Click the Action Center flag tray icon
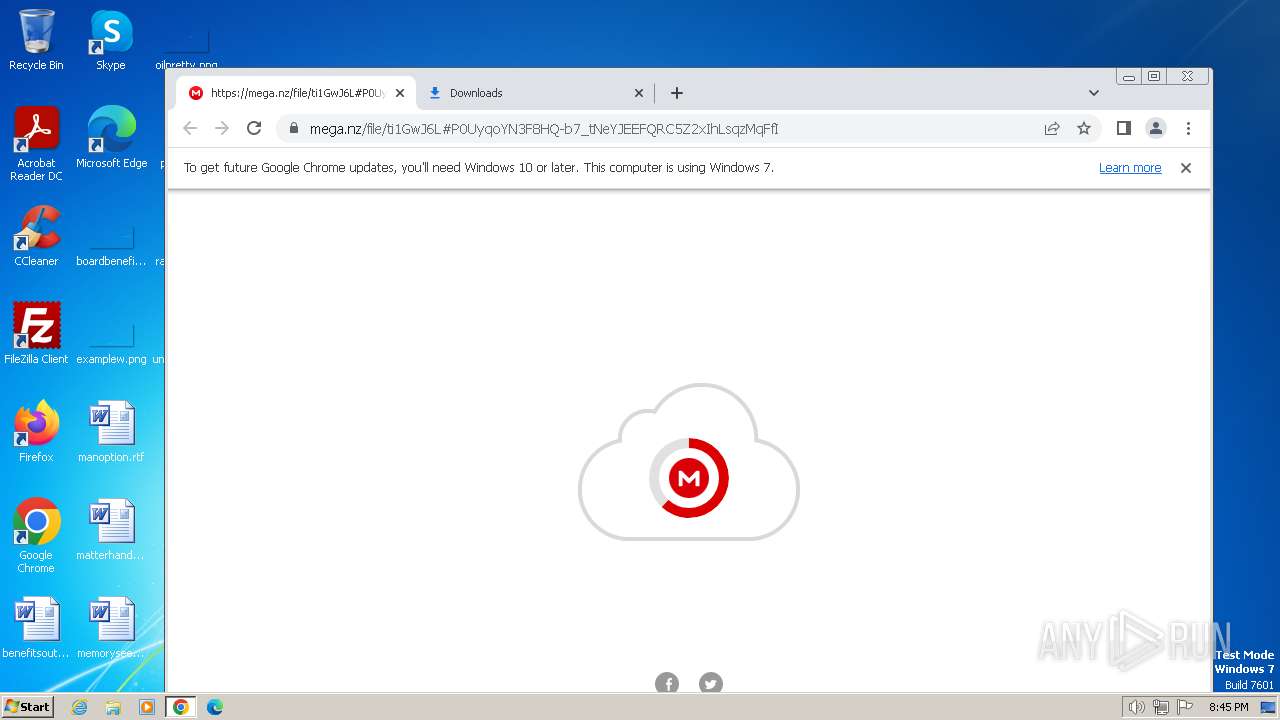The image size is (1280, 720). click(1184, 707)
